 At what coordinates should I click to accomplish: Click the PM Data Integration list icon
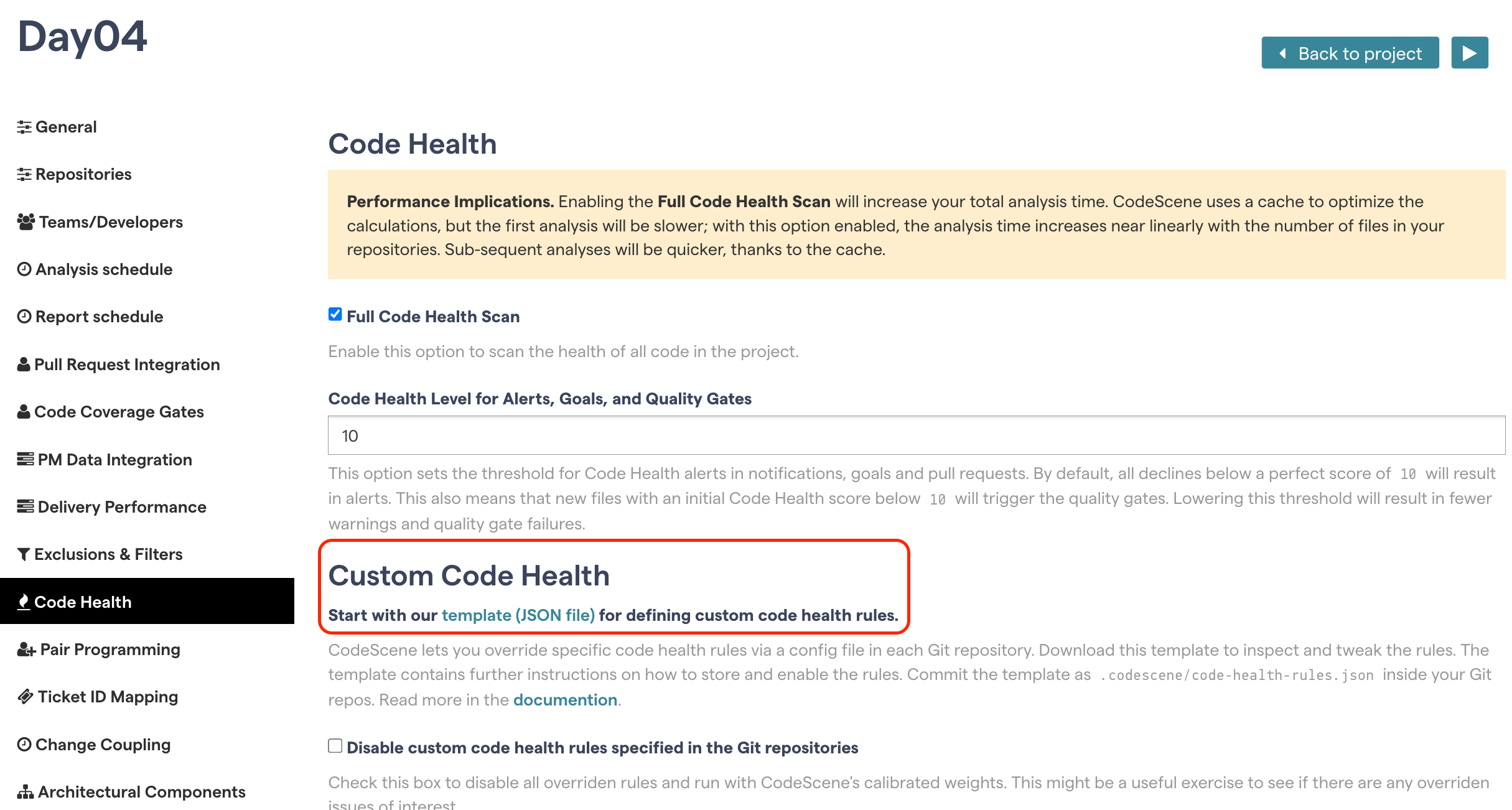[26, 460]
